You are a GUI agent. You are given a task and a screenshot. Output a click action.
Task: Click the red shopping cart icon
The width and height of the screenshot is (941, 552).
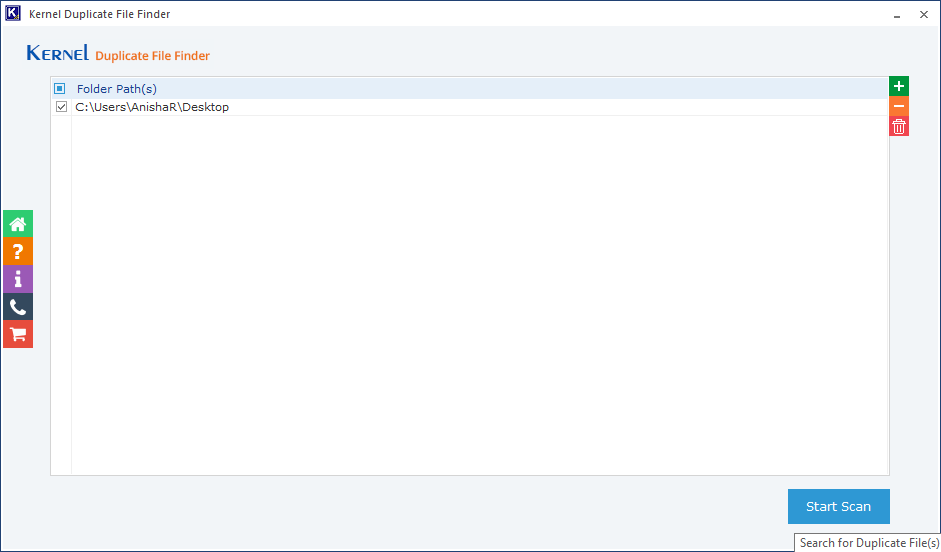pos(18,334)
